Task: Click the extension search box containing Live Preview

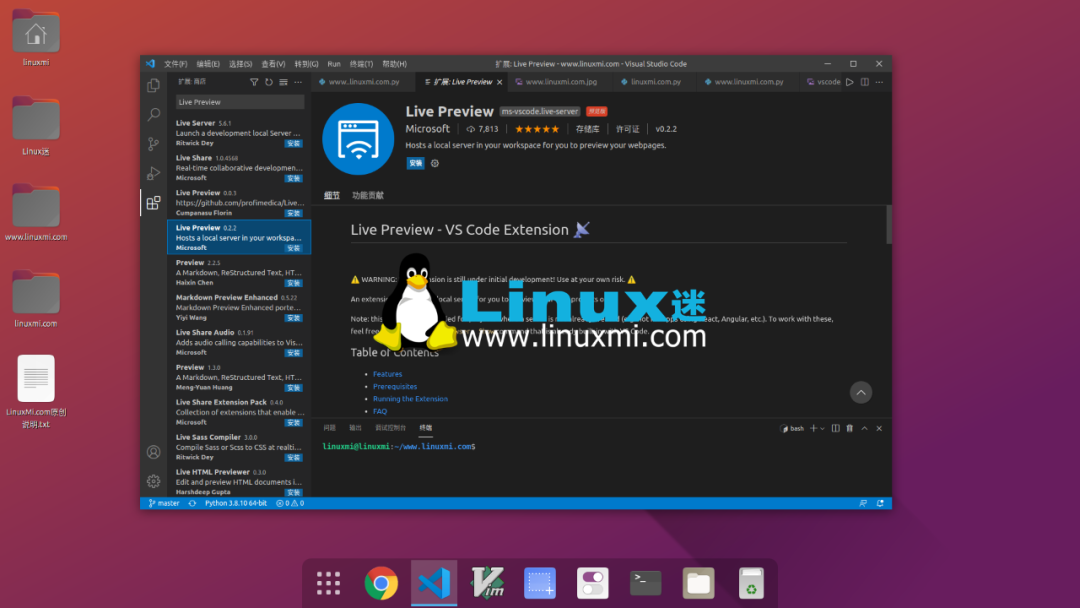Action: [240, 102]
